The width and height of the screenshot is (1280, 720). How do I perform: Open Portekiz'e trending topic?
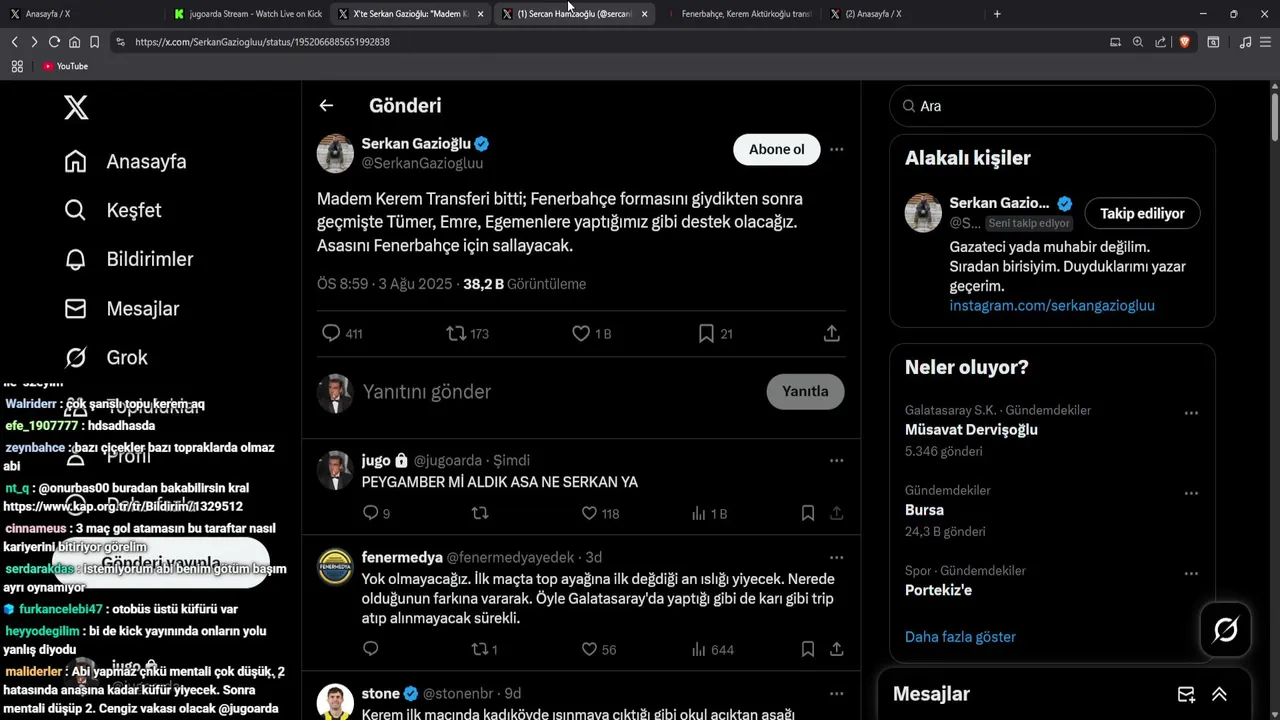(938, 590)
